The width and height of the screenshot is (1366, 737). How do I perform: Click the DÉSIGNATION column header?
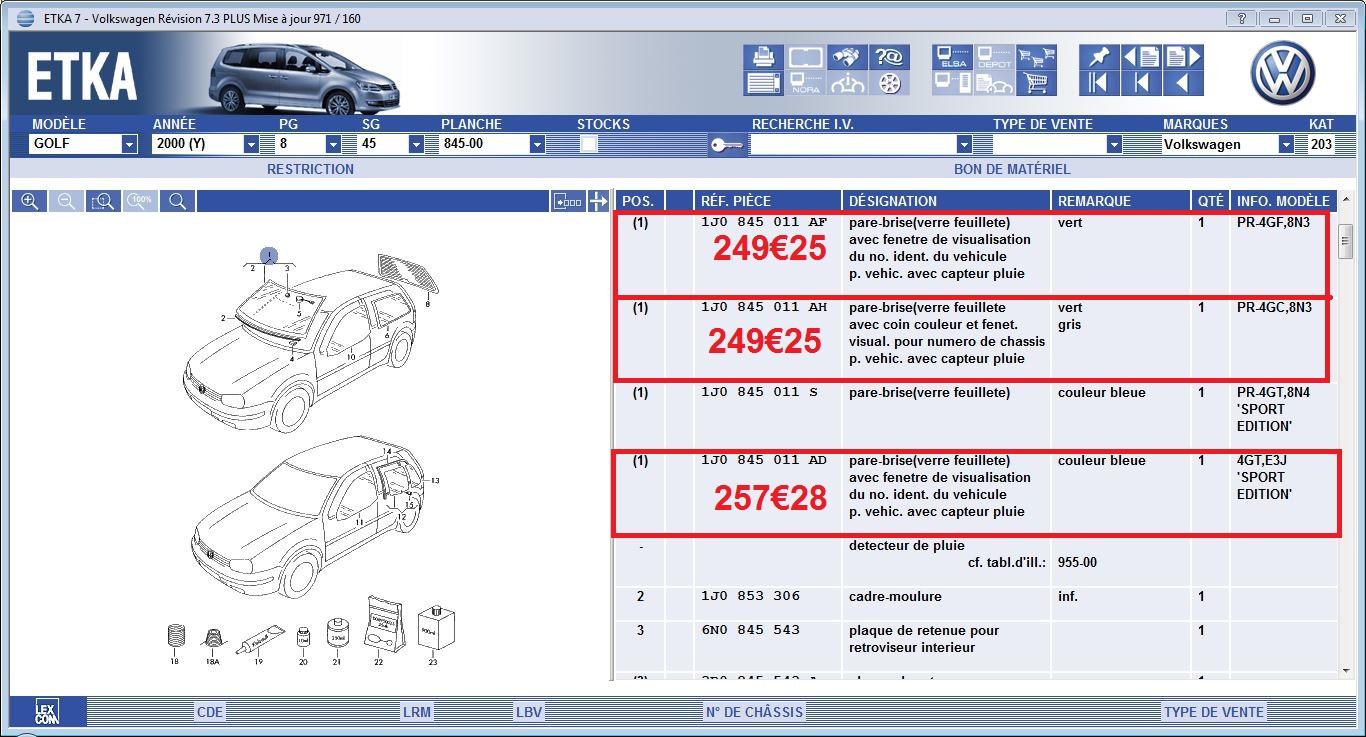point(947,201)
